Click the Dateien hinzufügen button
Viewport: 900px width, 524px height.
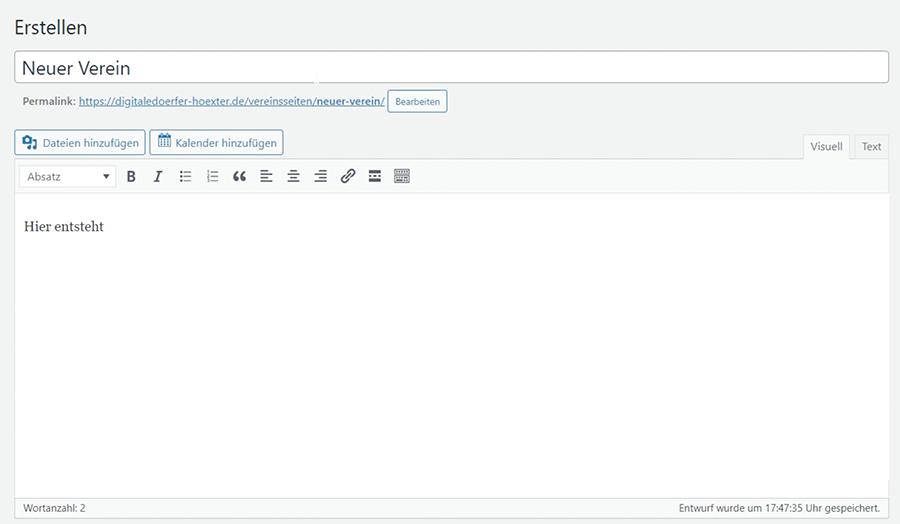tap(80, 143)
